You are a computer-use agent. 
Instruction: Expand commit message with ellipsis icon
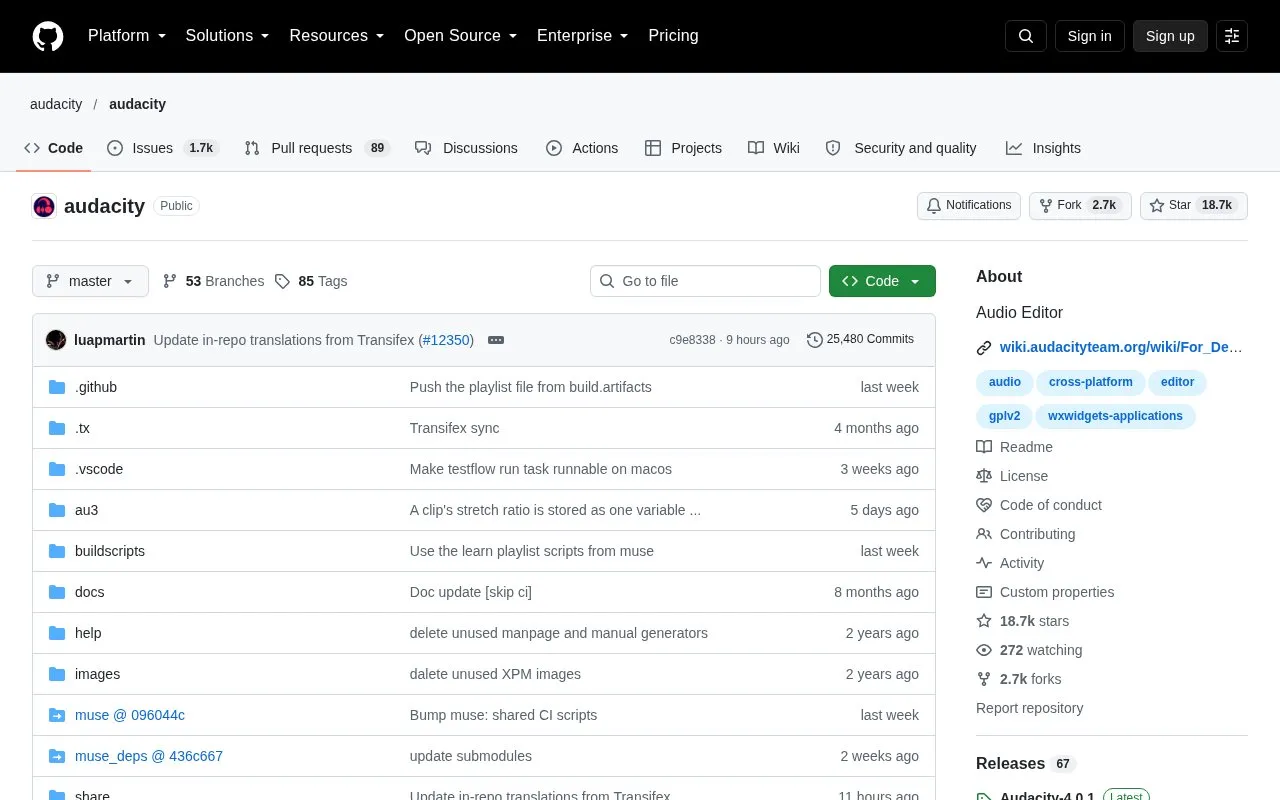point(496,340)
